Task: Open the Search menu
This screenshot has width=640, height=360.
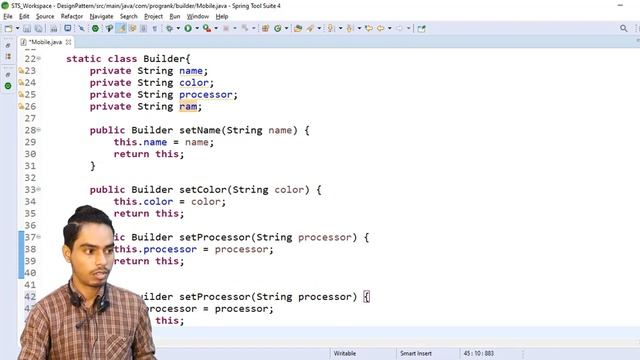Action: pos(129,16)
